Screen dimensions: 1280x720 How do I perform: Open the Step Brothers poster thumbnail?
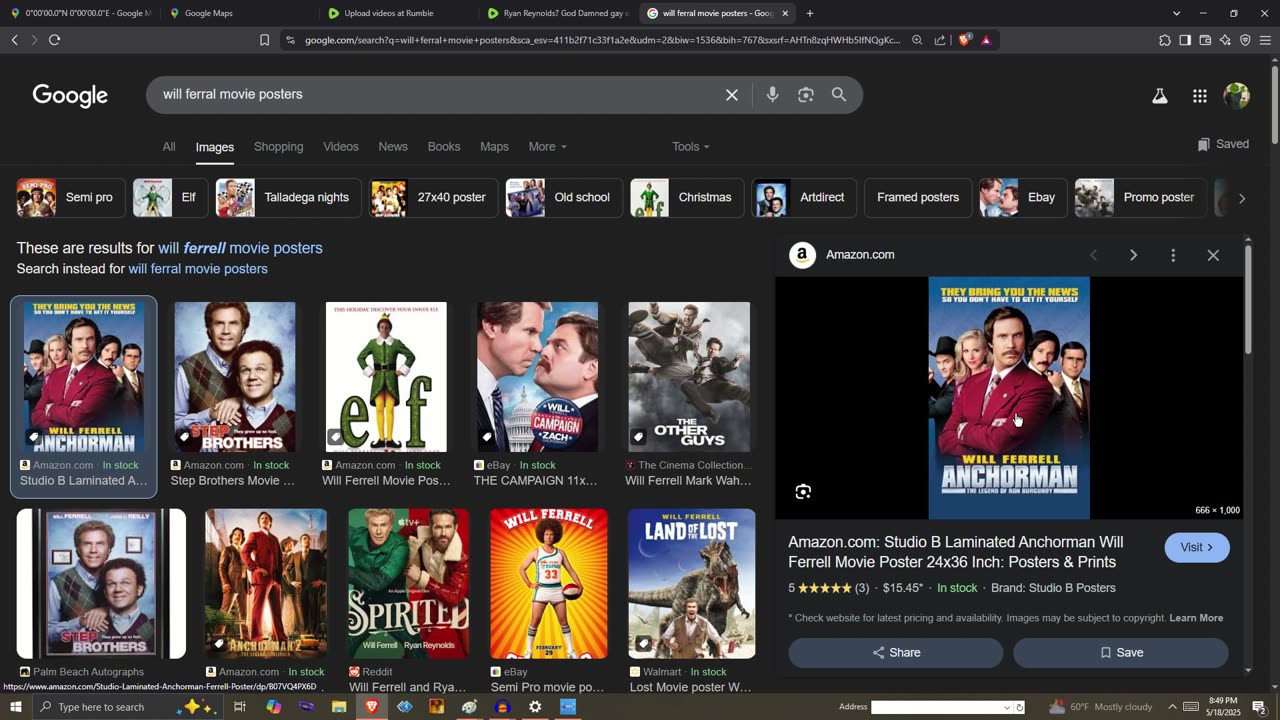(x=235, y=377)
